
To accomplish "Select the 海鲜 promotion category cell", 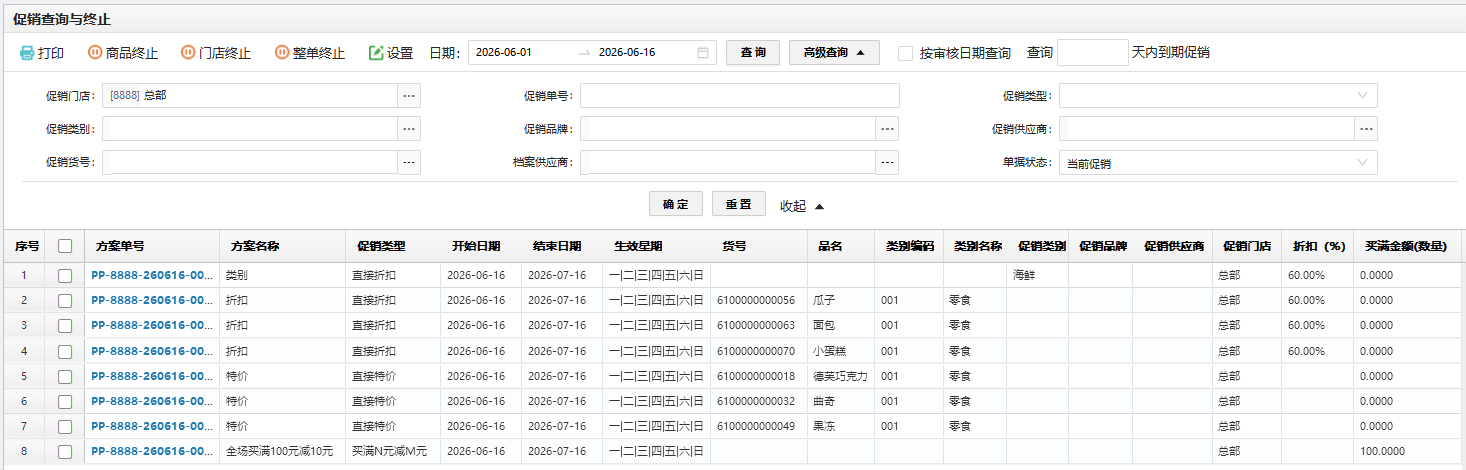I will point(1038,275).
